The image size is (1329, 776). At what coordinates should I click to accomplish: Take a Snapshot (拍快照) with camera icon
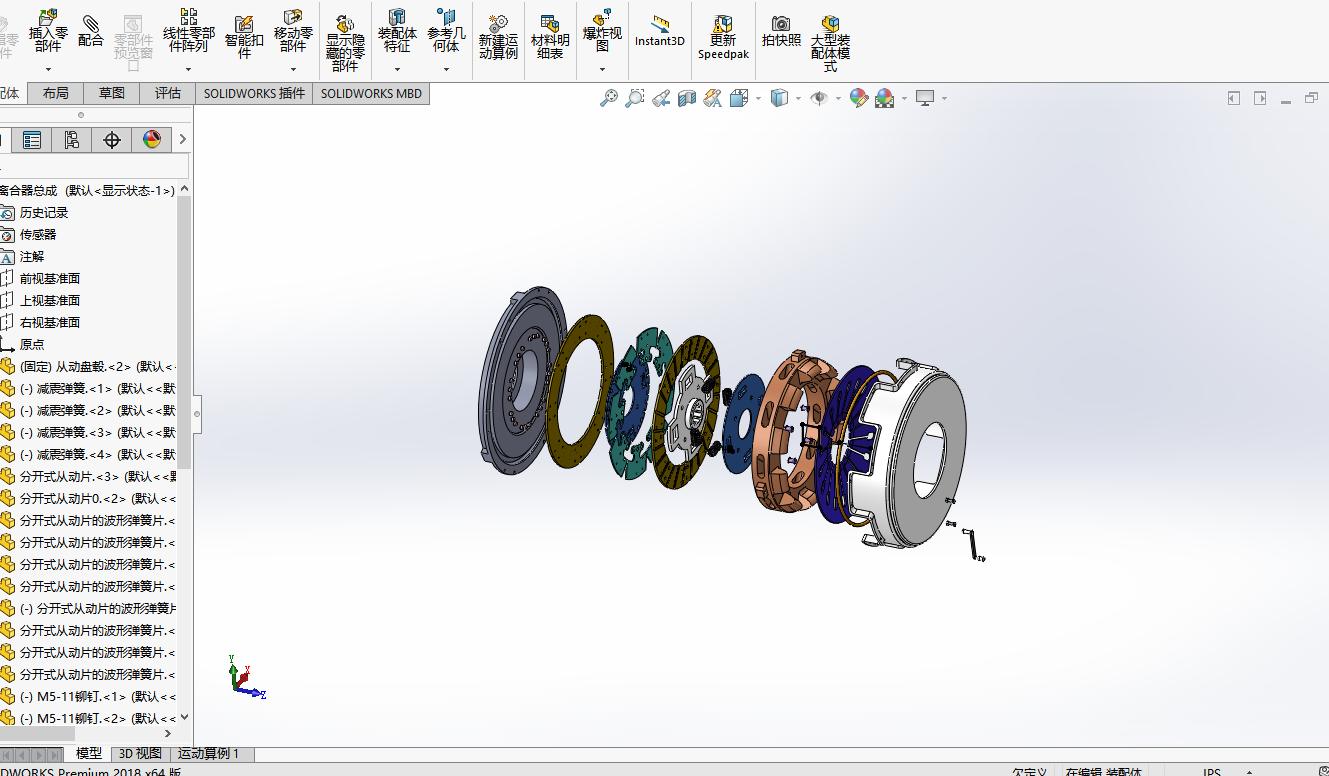(781, 31)
